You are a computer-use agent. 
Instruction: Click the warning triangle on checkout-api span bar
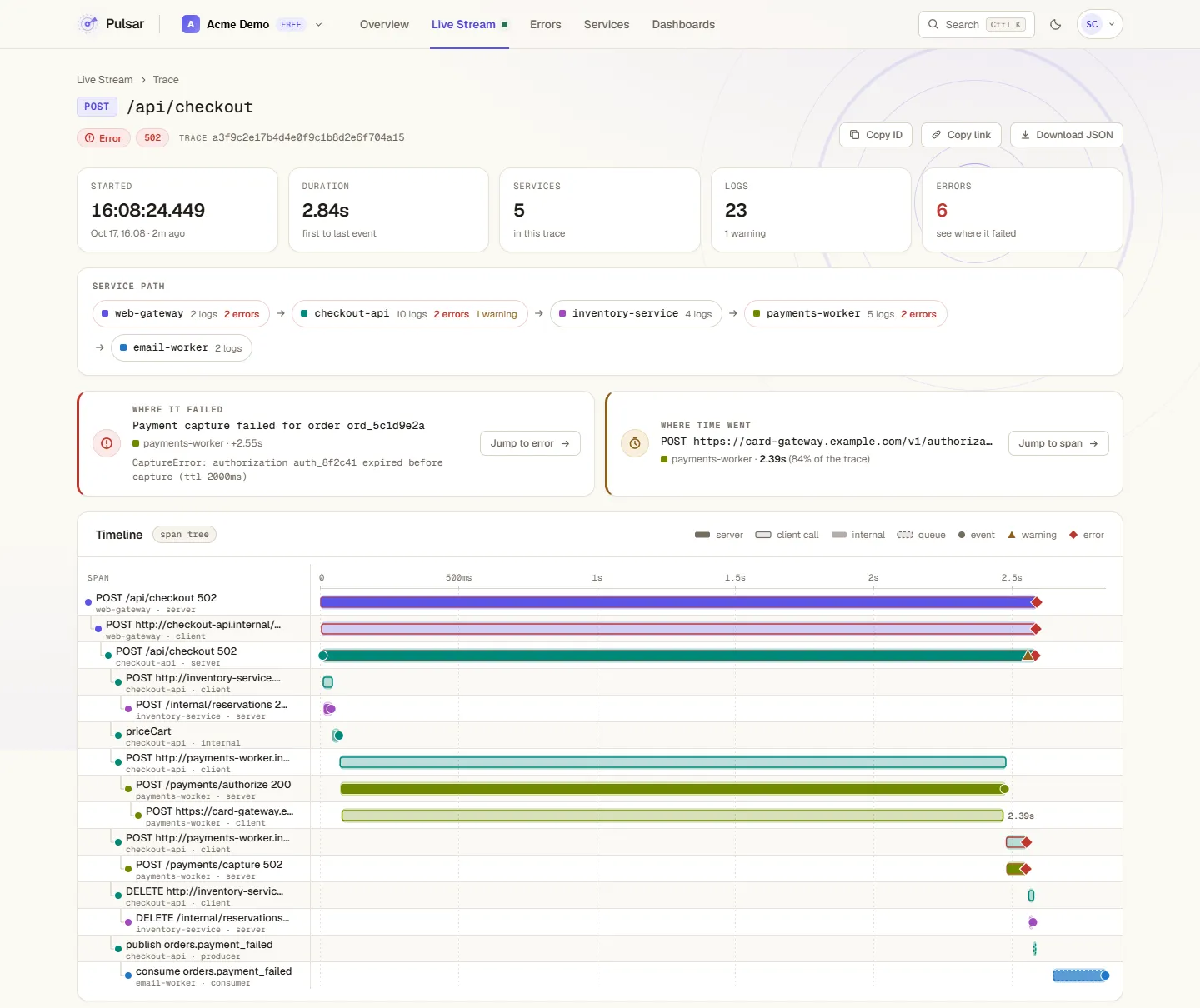click(x=1028, y=656)
